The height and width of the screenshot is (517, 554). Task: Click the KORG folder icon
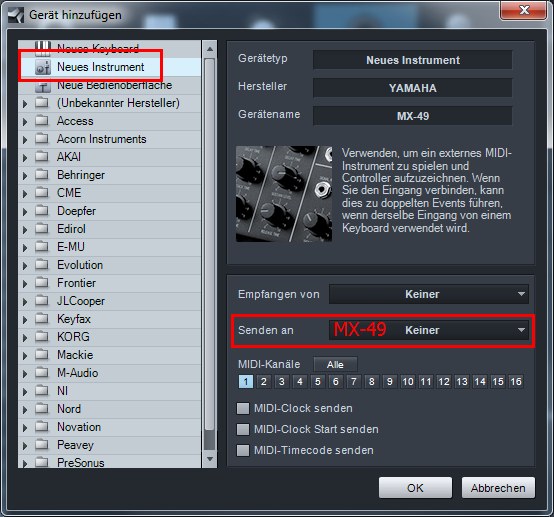pos(42,336)
